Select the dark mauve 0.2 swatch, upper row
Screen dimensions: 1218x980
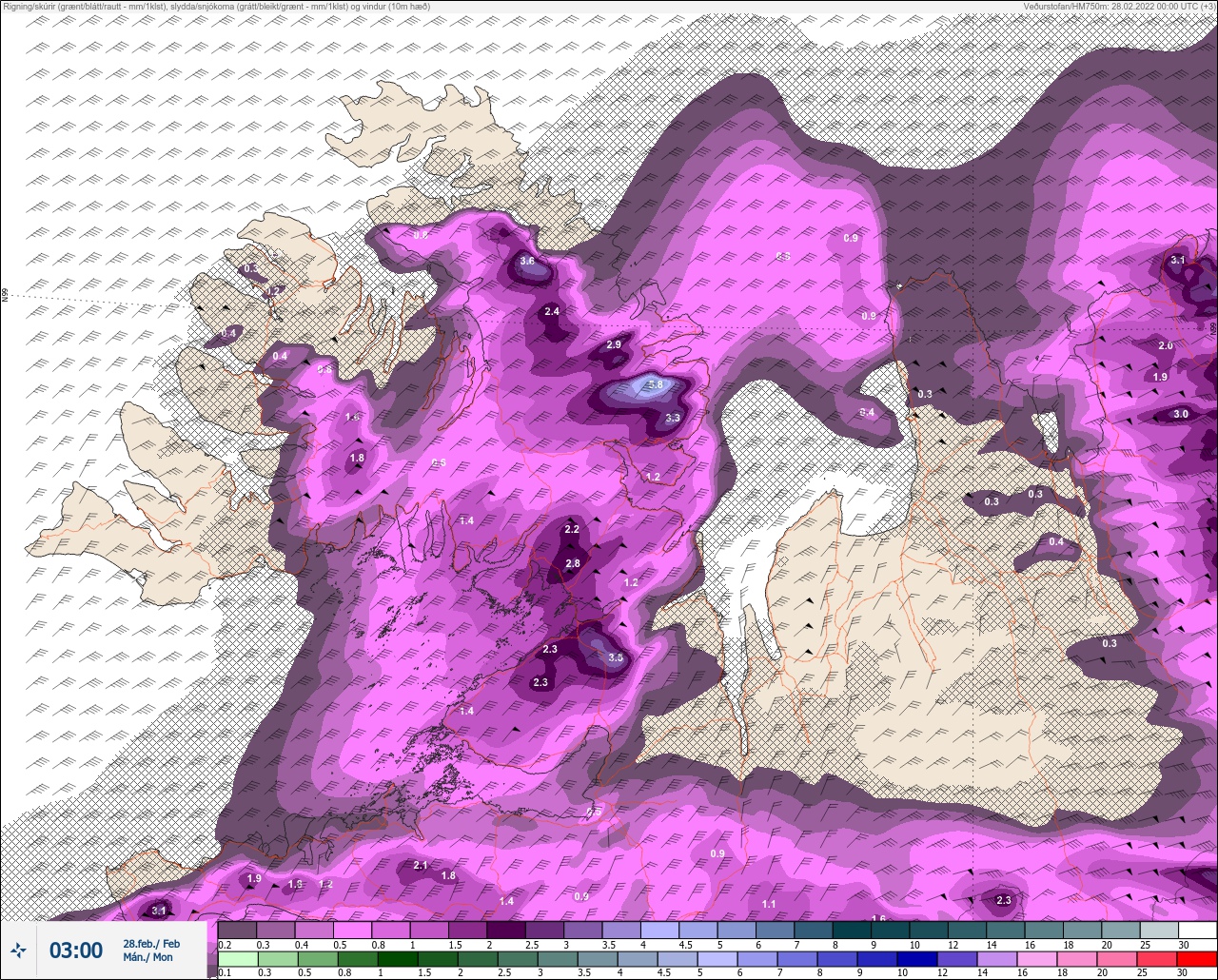pyautogui.click(x=237, y=930)
